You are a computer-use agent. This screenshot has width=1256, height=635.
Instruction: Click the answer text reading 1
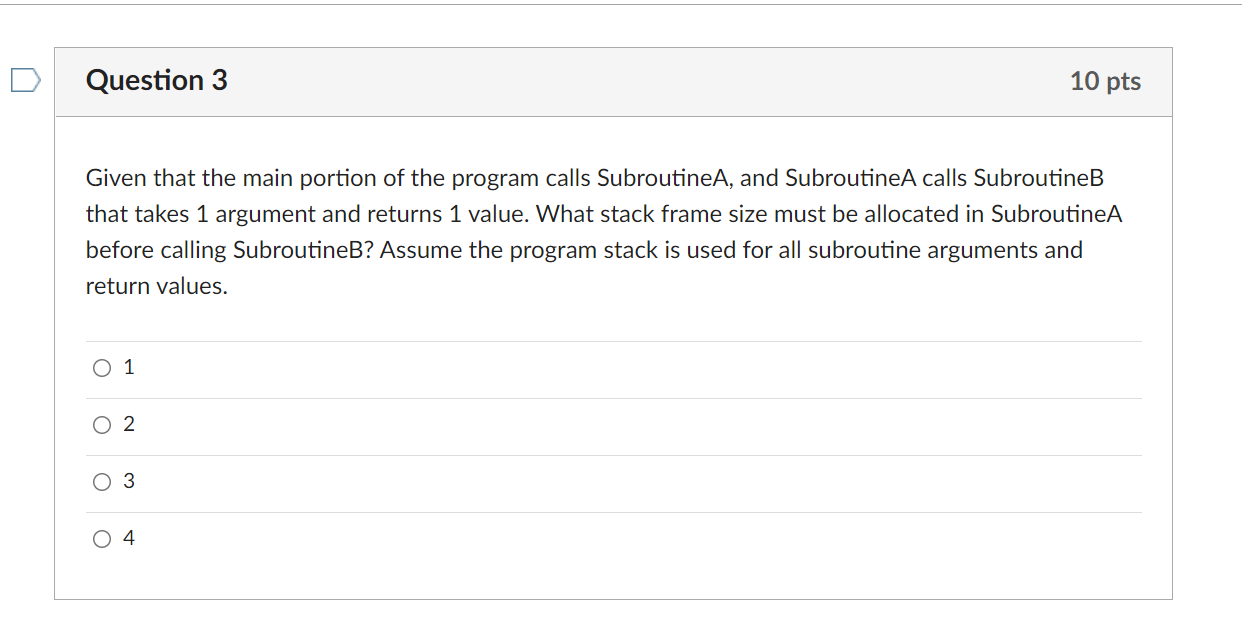tap(128, 367)
